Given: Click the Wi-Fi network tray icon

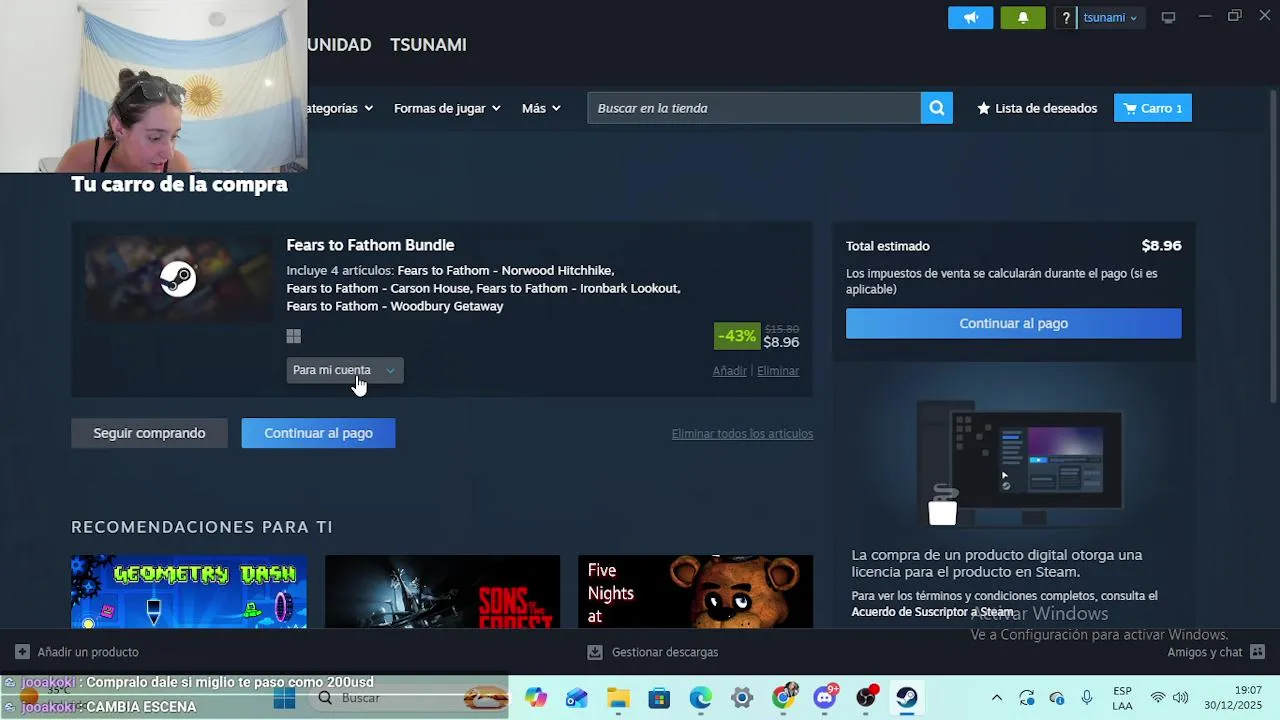Looking at the screenshot, I should (x=1158, y=698).
